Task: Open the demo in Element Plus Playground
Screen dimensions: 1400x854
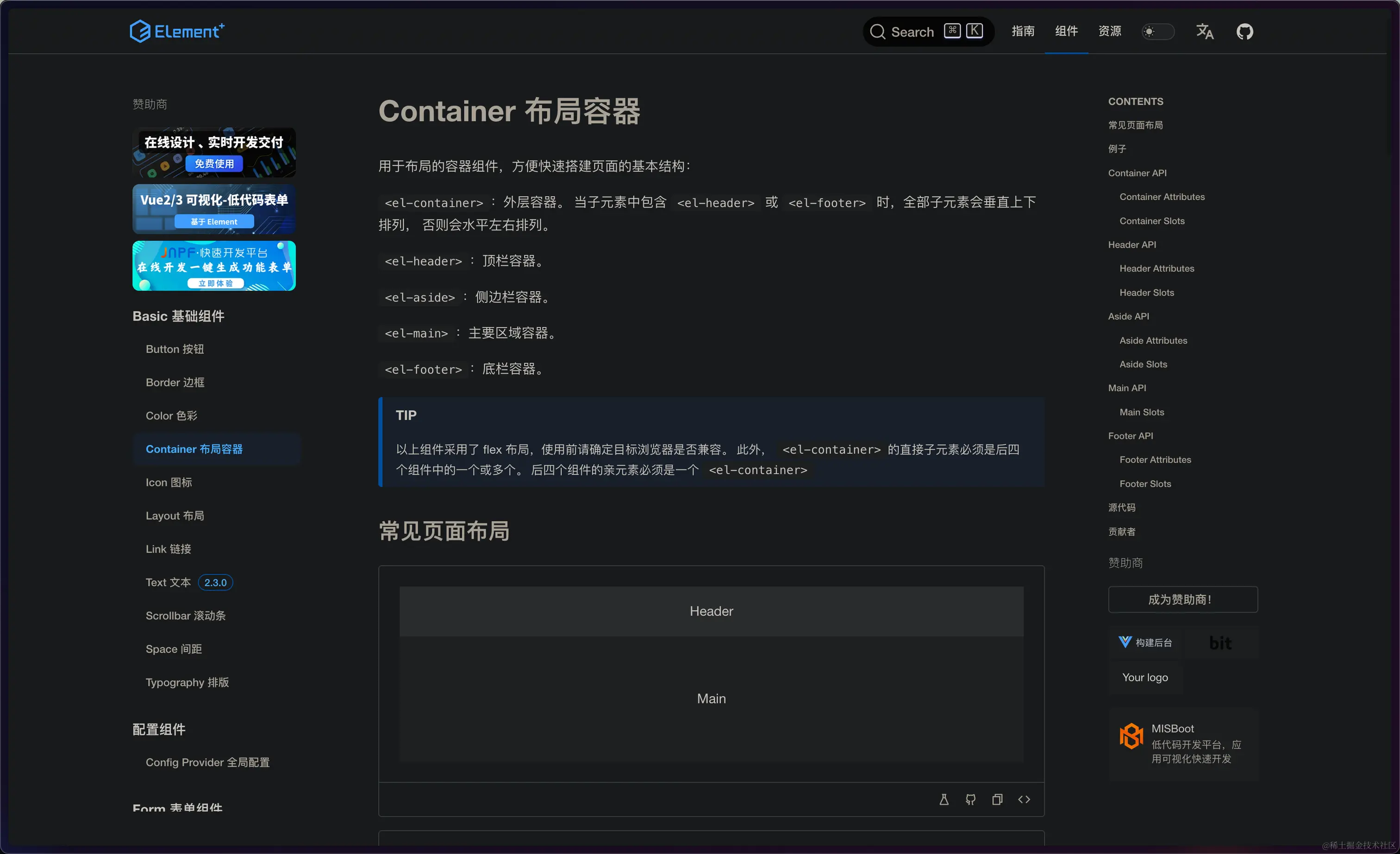Action: pyautogui.click(x=943, y=799)
